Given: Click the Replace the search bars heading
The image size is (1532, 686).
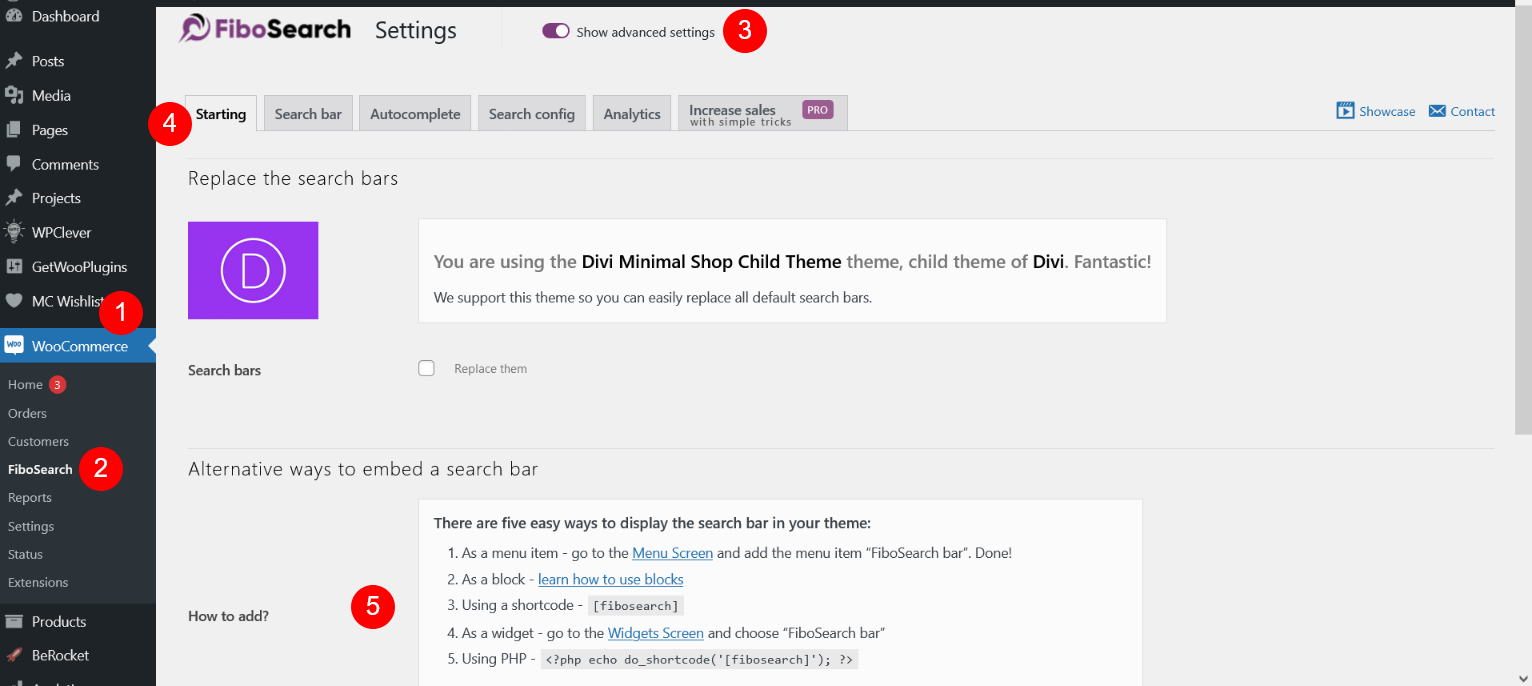Looking at the screenshot, I should [x=293, y=179].
